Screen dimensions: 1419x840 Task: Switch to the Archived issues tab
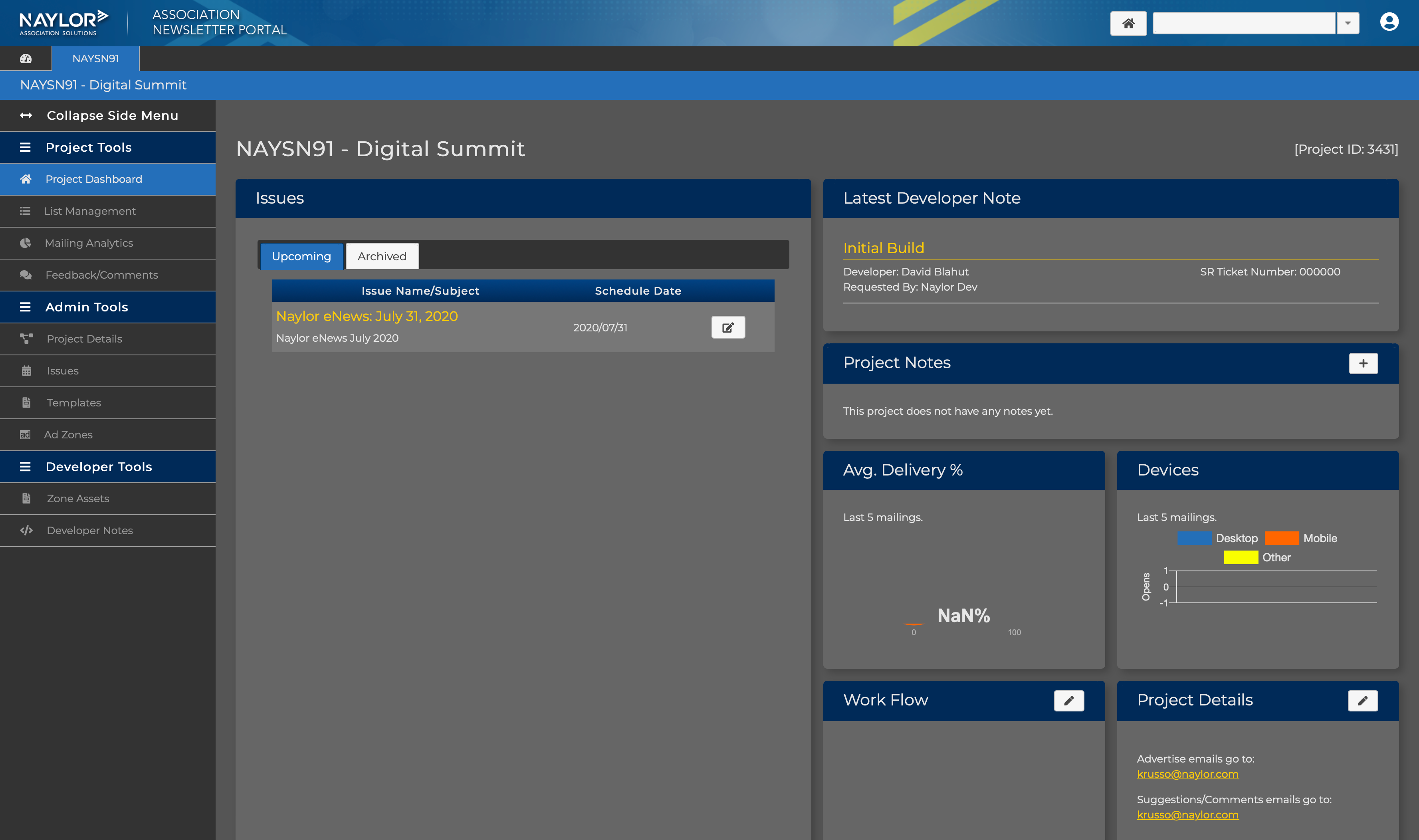pyautogui.click(x=382, y=256)
